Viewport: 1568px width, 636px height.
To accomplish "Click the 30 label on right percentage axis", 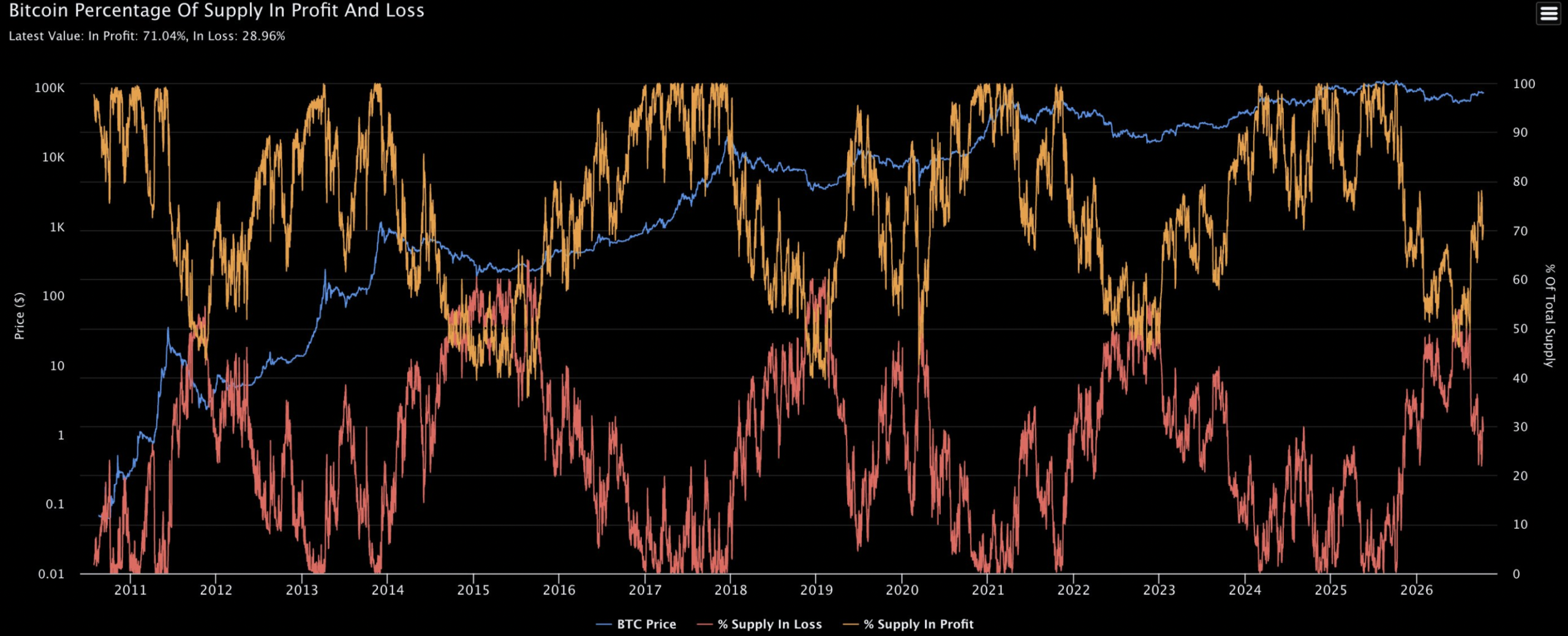I will coord(1520,427).
